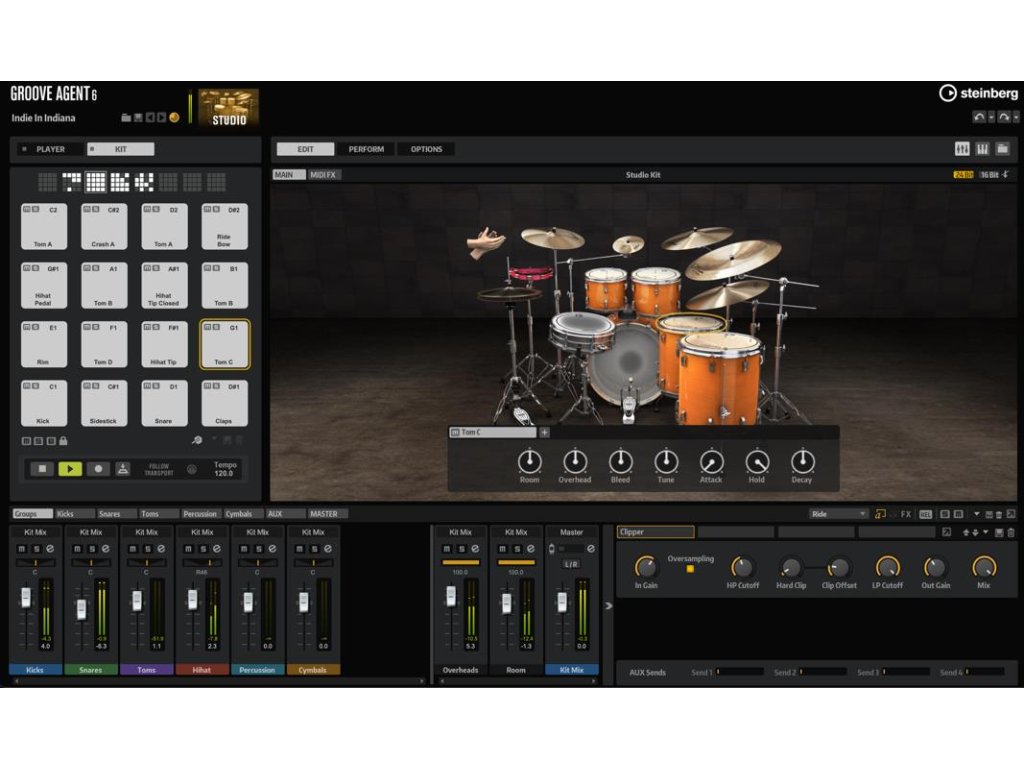Click the Studio kit image icon
Screen dimensions: 1024x768
229,107
